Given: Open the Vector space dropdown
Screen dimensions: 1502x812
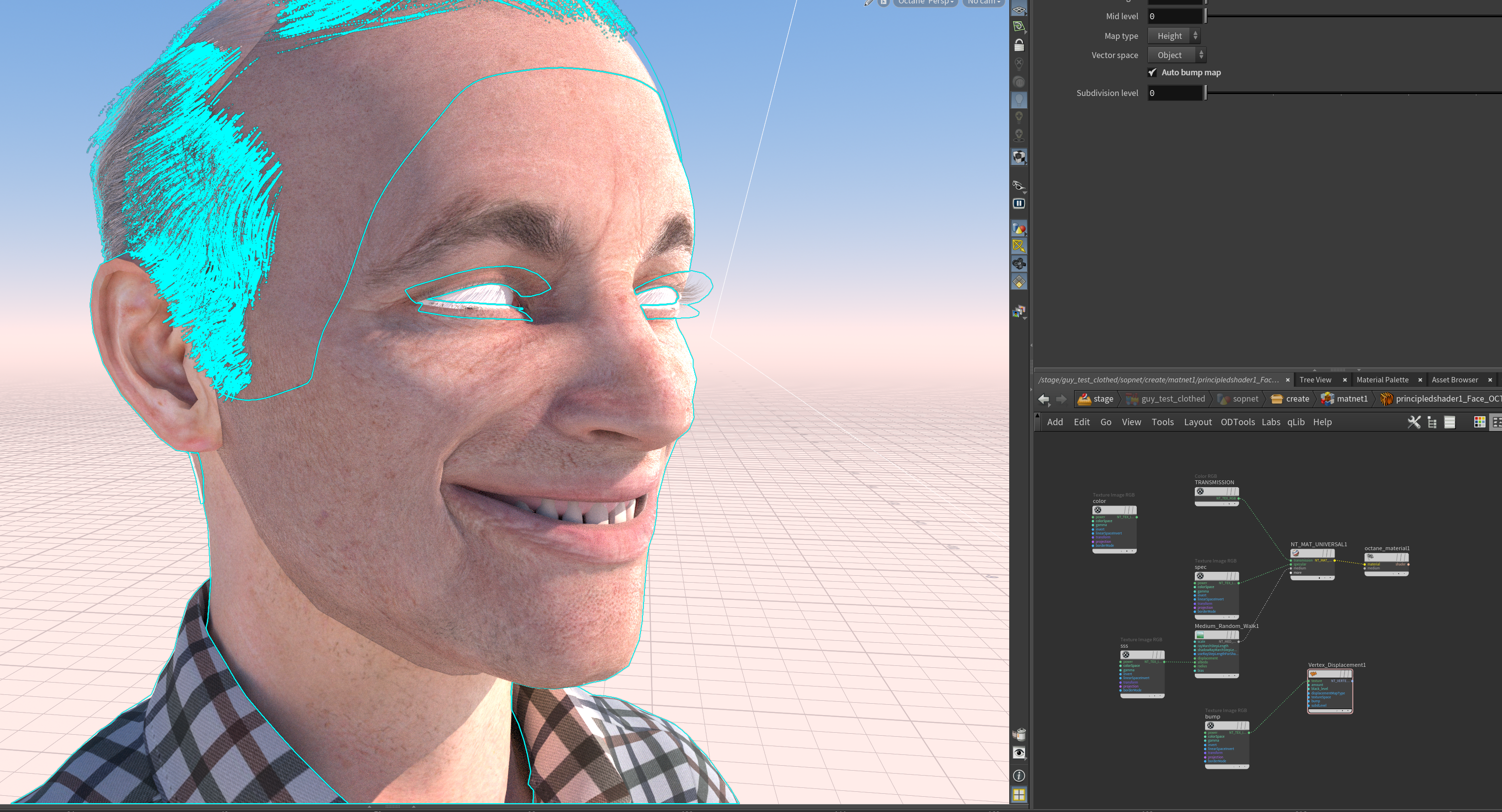Looking at the screenshot, I should (1176, 55).
